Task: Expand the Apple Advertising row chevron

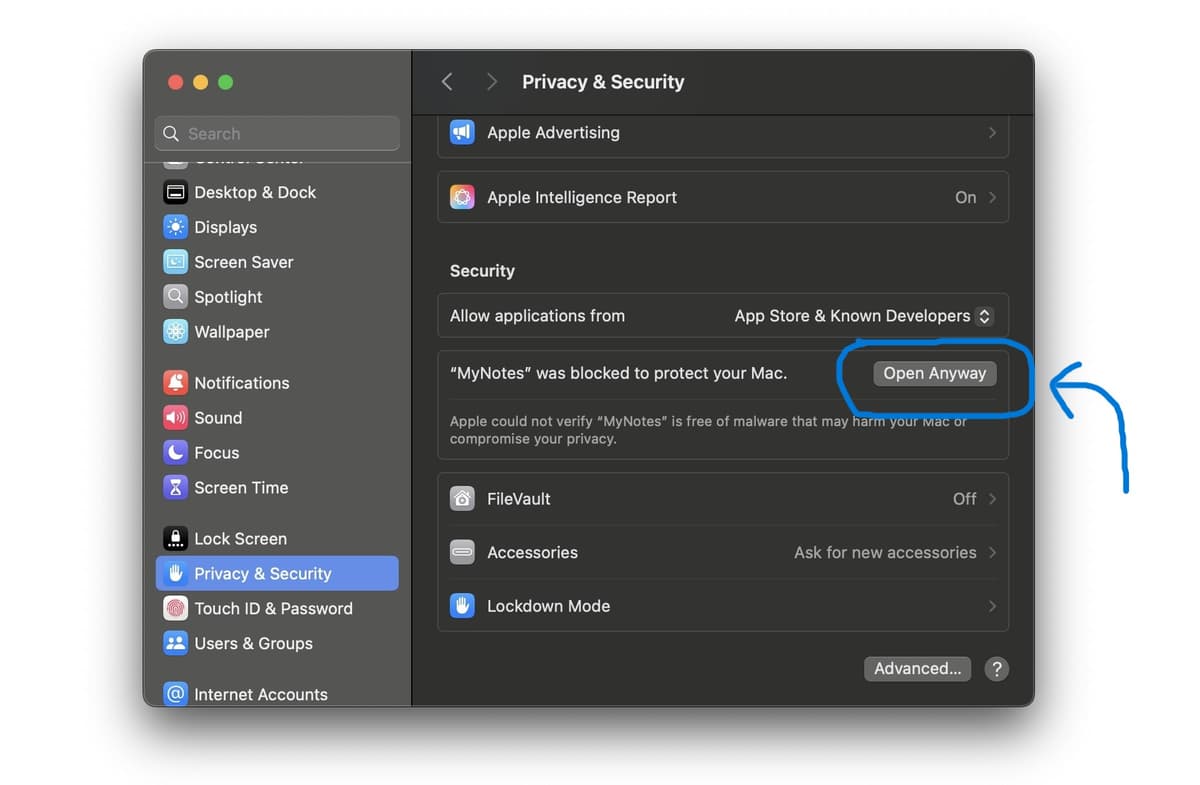Action: pyautogui.click(x=992, y=133)
